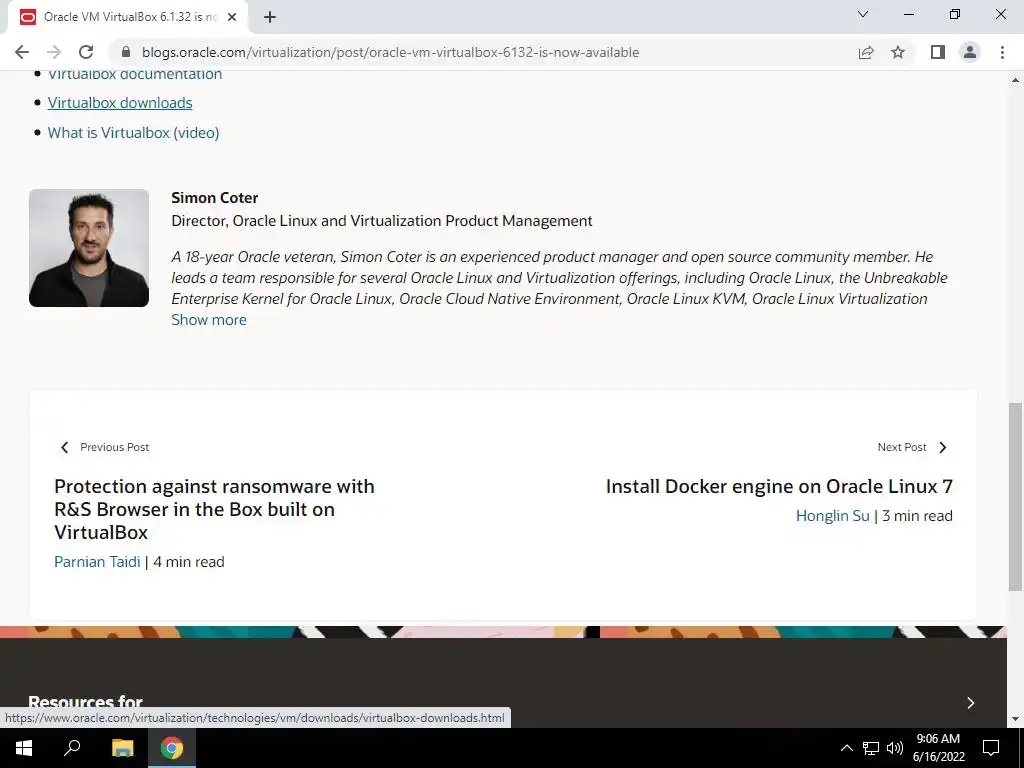The image size is (1024, 768).
Task: Open the Virtualbox downloads link
Action: tap(120, 103)
